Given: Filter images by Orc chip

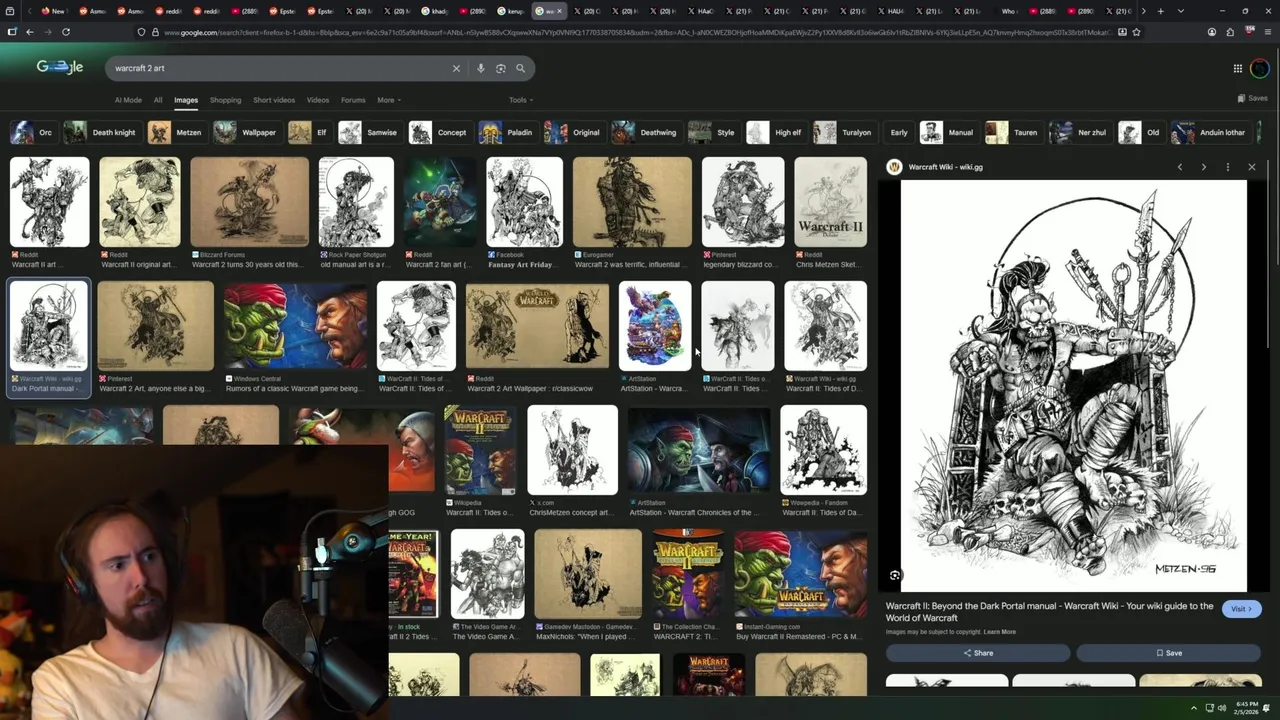Looking at the screenshot, I should pos(33,132).
